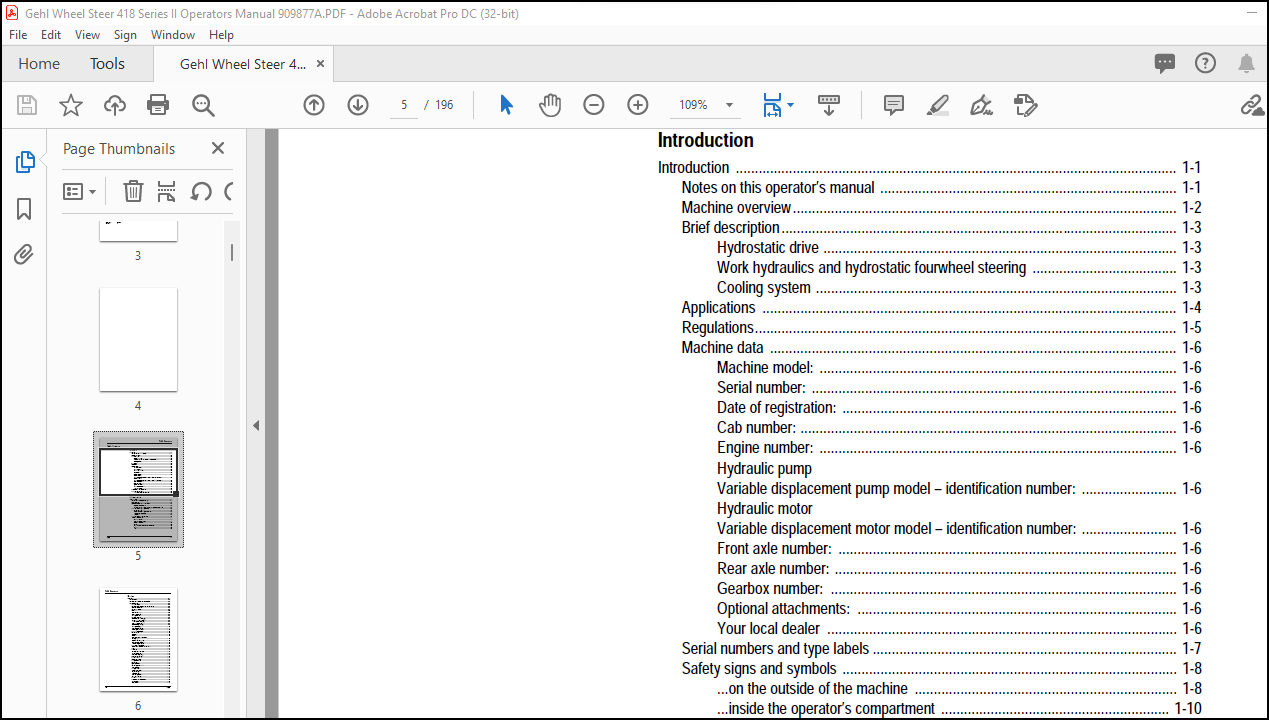This screenshot has height=720, width=1269.
Task: Click the current page number field
Action: [404, 105]
